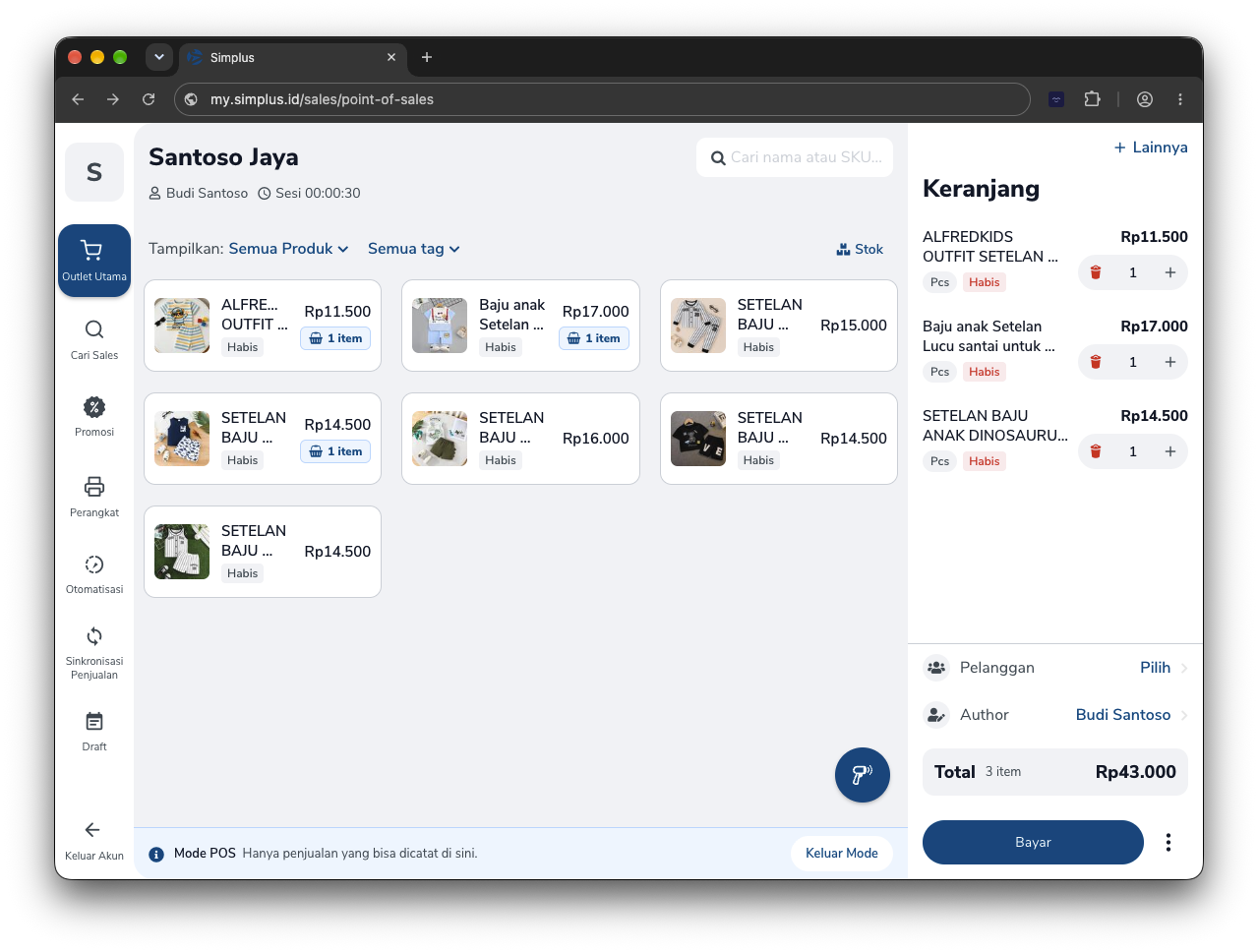Increase Baju anak Setelan quantity
1258x952 pixels.
[x=1170, y=362]
